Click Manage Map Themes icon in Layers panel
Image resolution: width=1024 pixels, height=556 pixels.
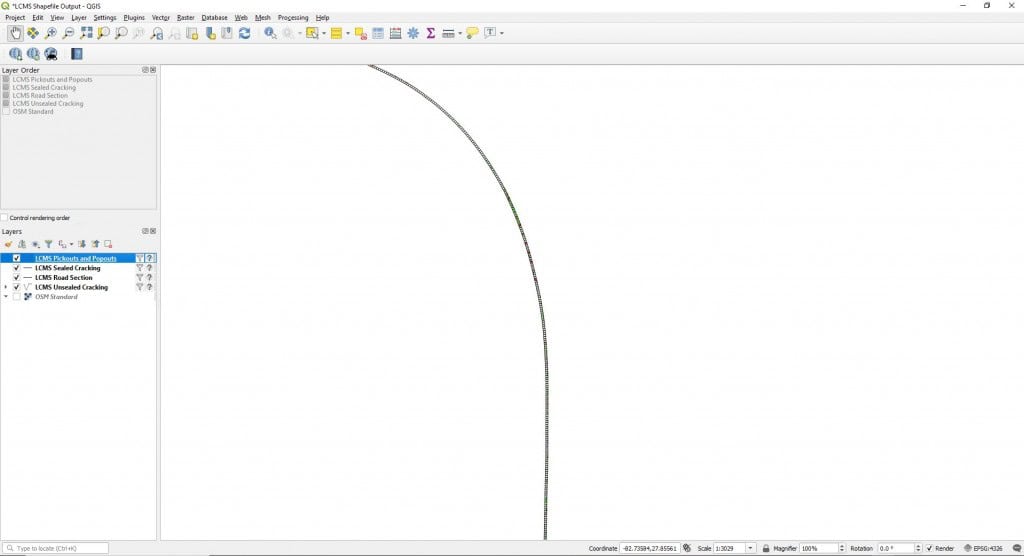(35, 244)
